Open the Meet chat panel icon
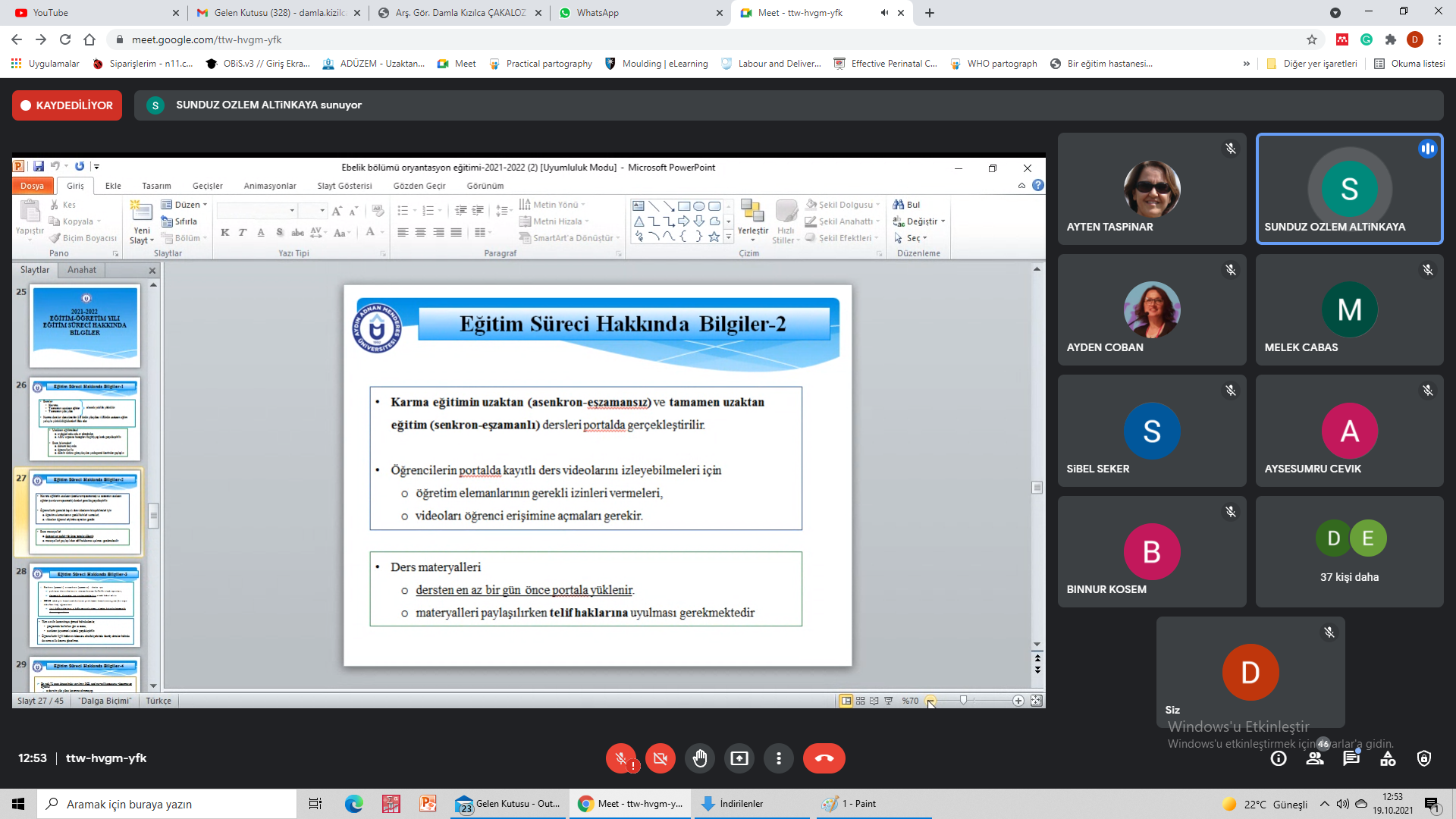 (1351, 758)
